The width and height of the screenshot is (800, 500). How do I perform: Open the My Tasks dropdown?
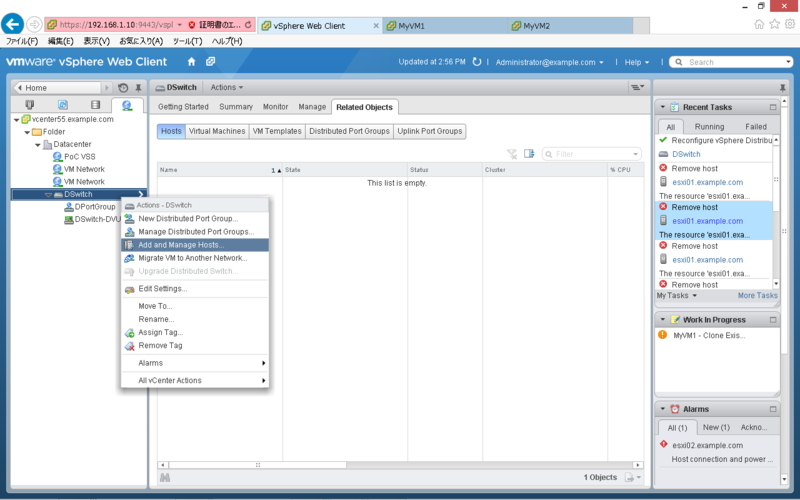[x=677, y=295]
